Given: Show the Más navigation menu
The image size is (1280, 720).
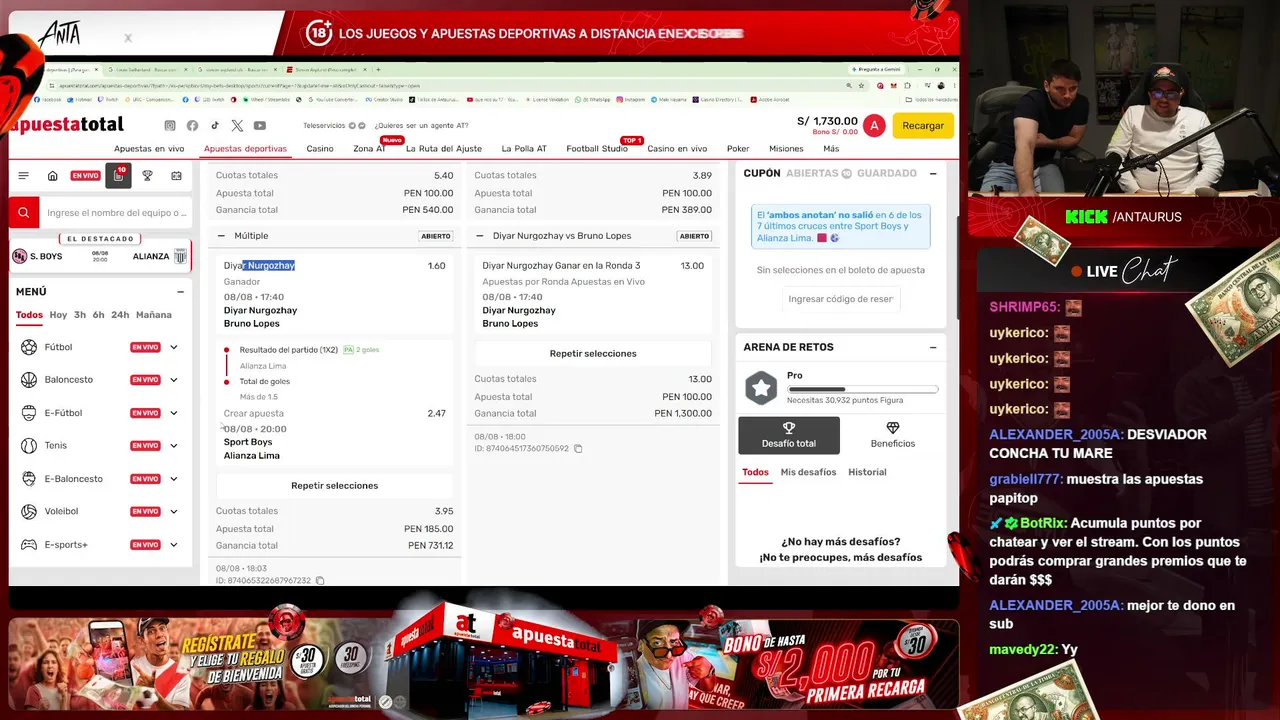Looking at the screenshot, I should 831,149.
